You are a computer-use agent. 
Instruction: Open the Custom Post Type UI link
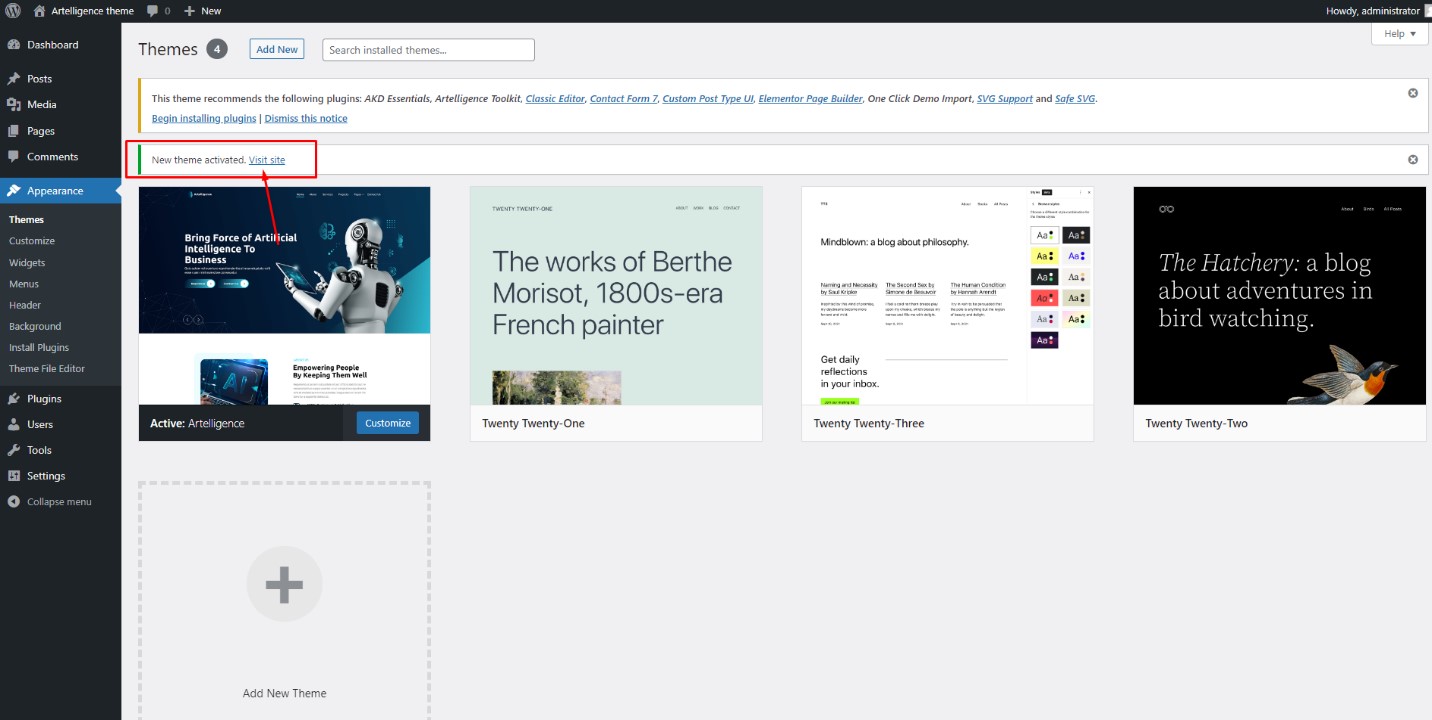tap(708, 99)
